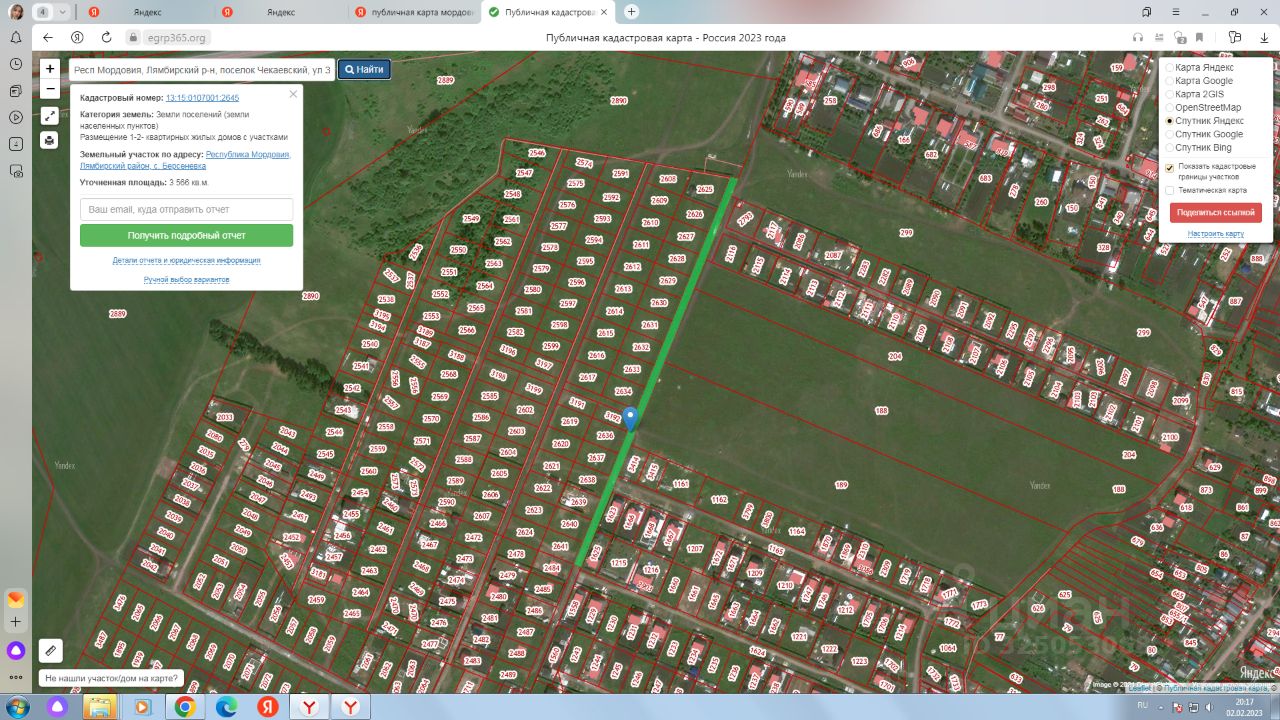Click Получить подробный отчет button
Image resolution: width=1280 pixels, height=720 pixels.
click(186, 235)
